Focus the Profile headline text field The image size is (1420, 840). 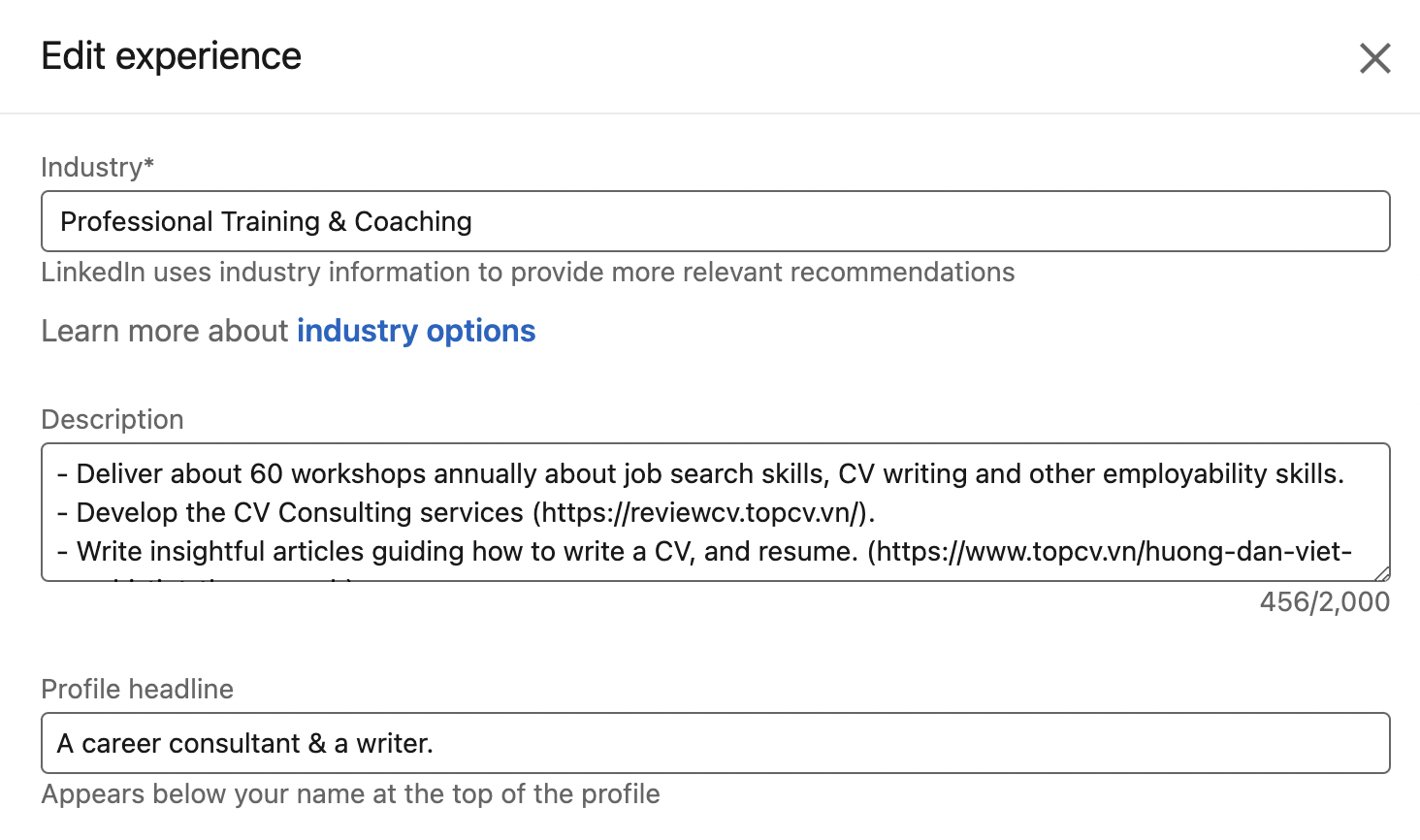click(x=715, y=743)
